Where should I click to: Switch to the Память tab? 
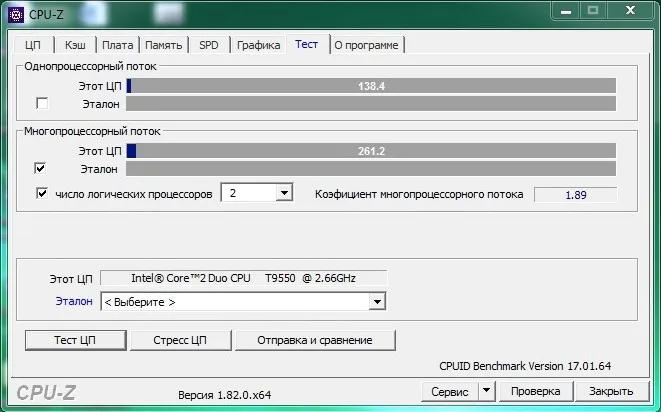164,45
